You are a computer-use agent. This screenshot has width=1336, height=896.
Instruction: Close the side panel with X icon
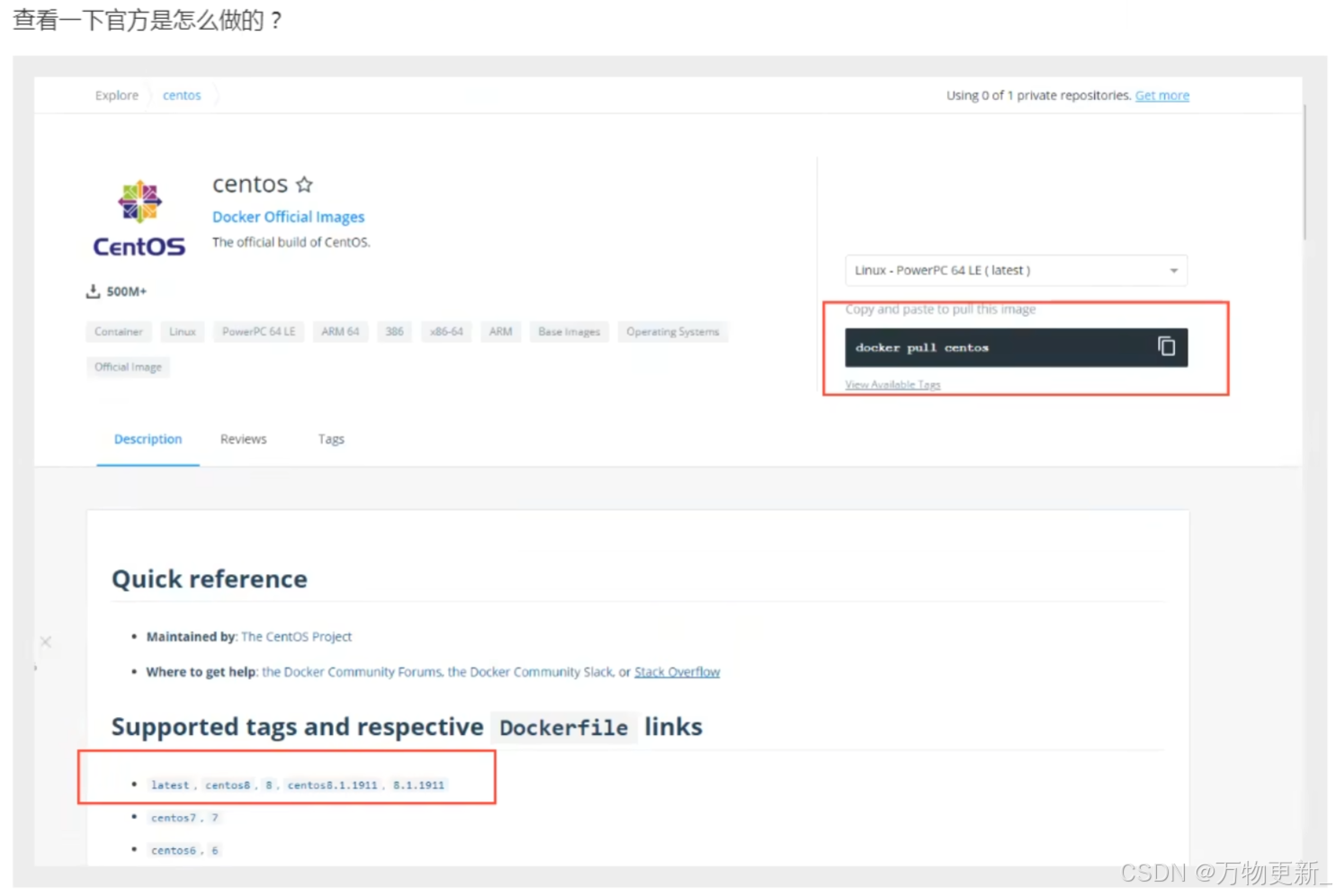[x=45, y=641]
